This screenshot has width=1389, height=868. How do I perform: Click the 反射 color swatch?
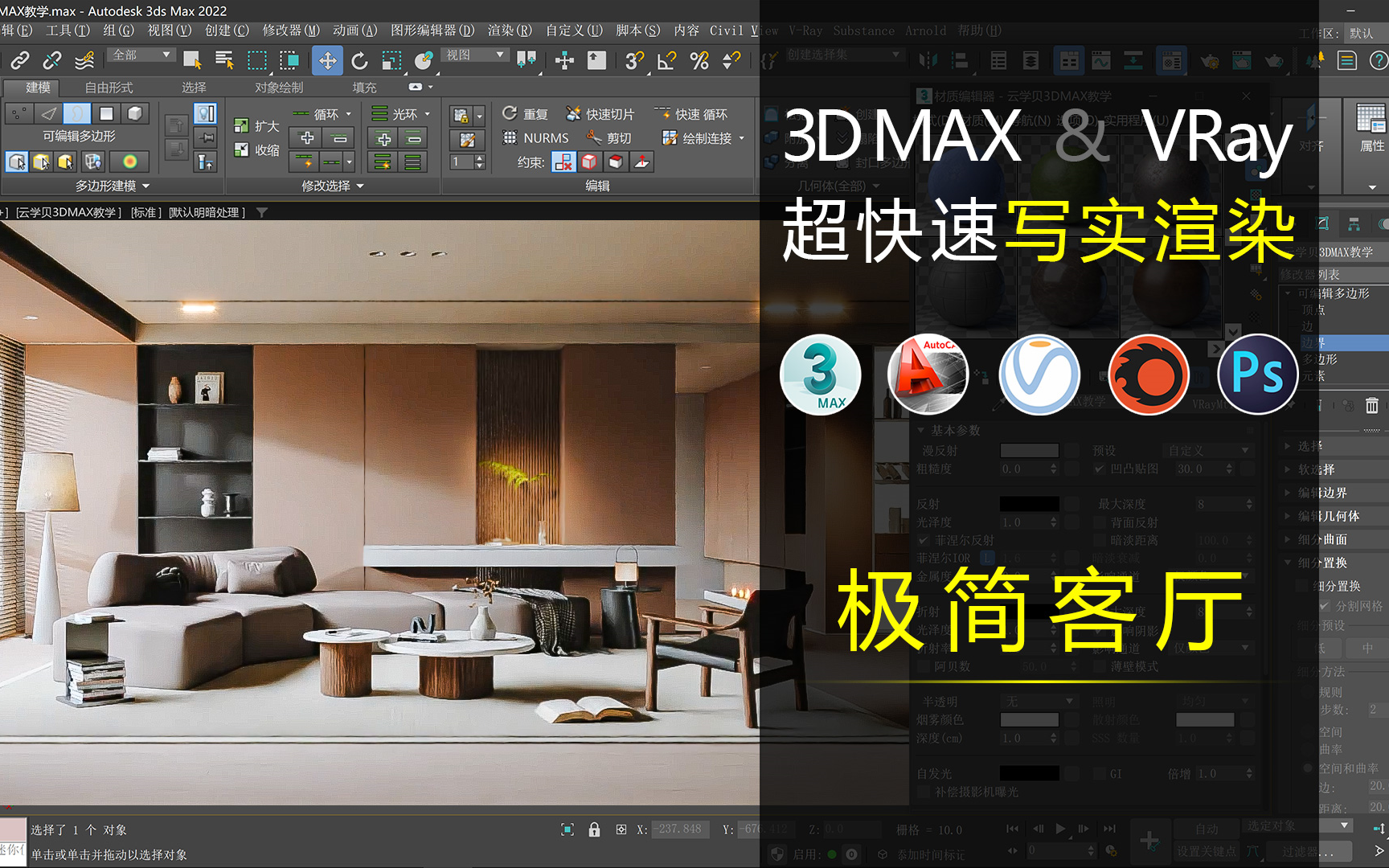[1031, 502]
